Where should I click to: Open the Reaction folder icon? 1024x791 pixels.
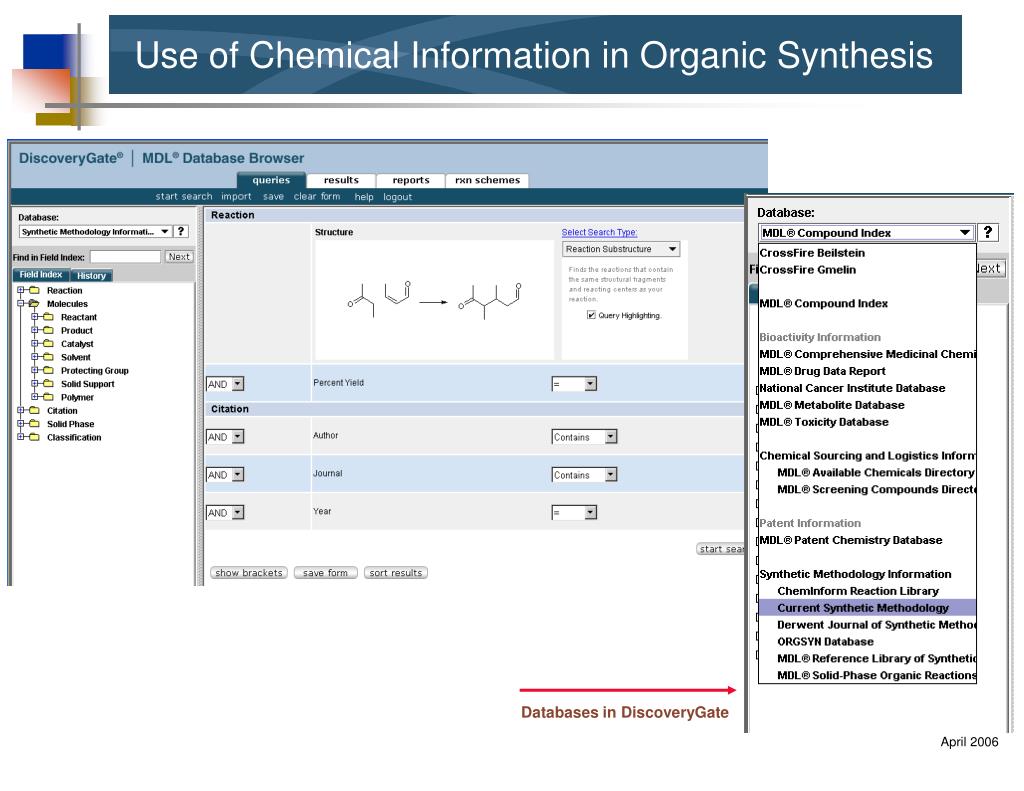[35, 290]
